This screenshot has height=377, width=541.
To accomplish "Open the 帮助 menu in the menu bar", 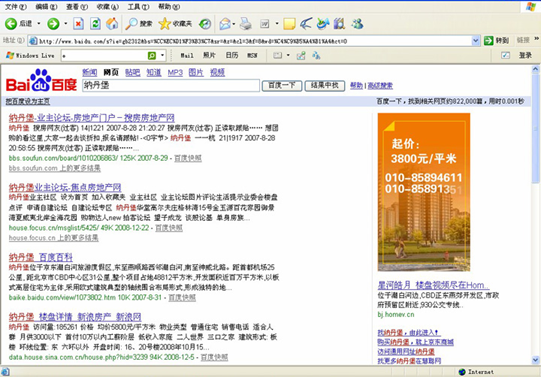I will click(x=169, y=7).
